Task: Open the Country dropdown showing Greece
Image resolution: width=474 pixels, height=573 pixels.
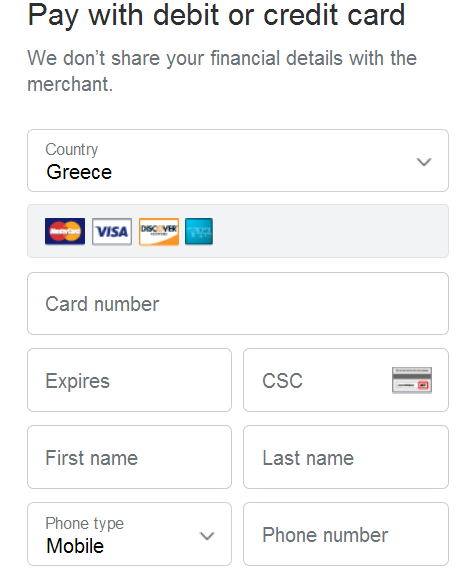Action: (x=238, y=160)
